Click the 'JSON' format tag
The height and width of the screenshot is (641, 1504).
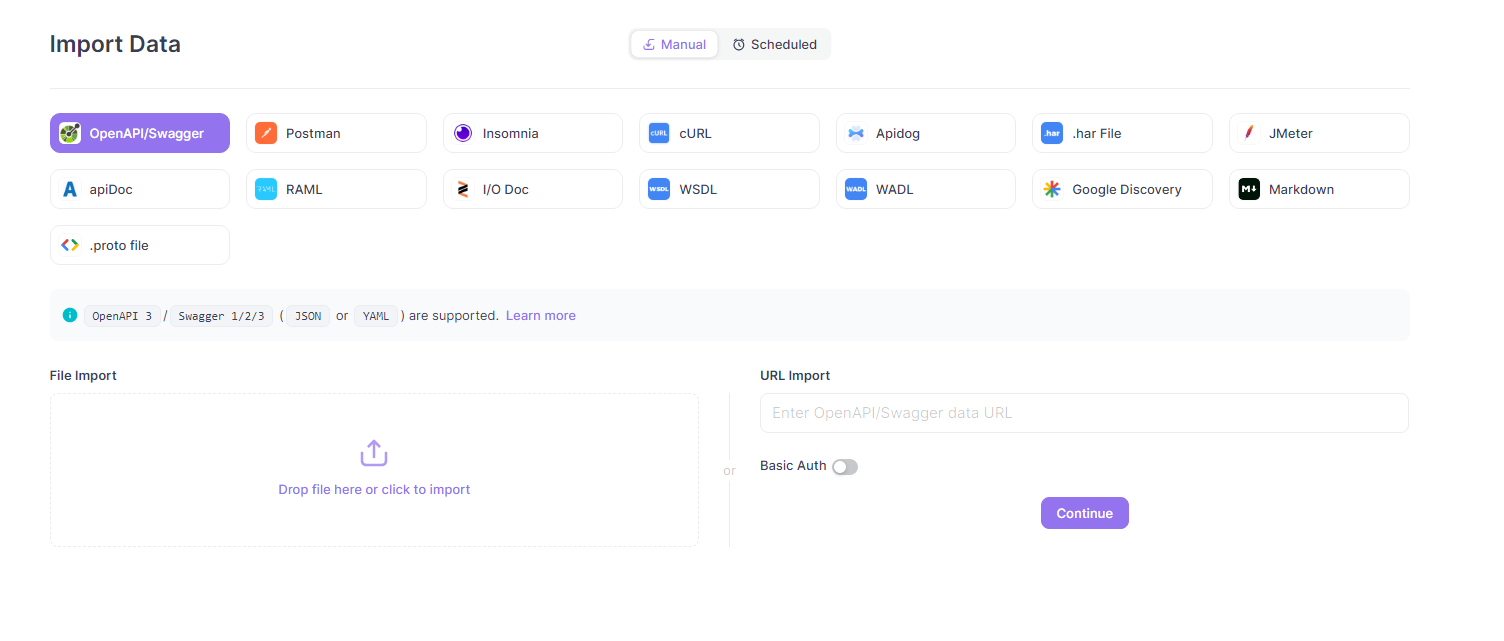point(309,316)
